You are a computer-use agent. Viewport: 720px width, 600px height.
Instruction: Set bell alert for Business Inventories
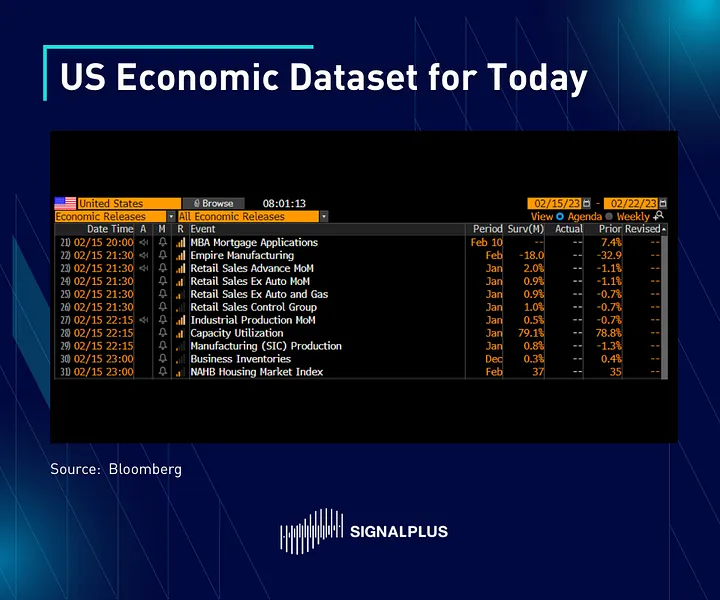click(163, 359)
